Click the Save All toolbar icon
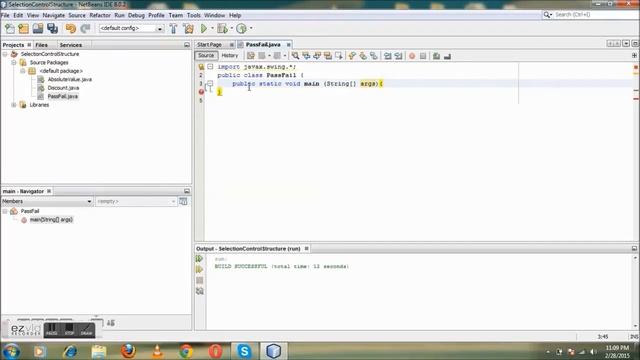The width and height of the screenshot is (640, 360). (53, 28)
